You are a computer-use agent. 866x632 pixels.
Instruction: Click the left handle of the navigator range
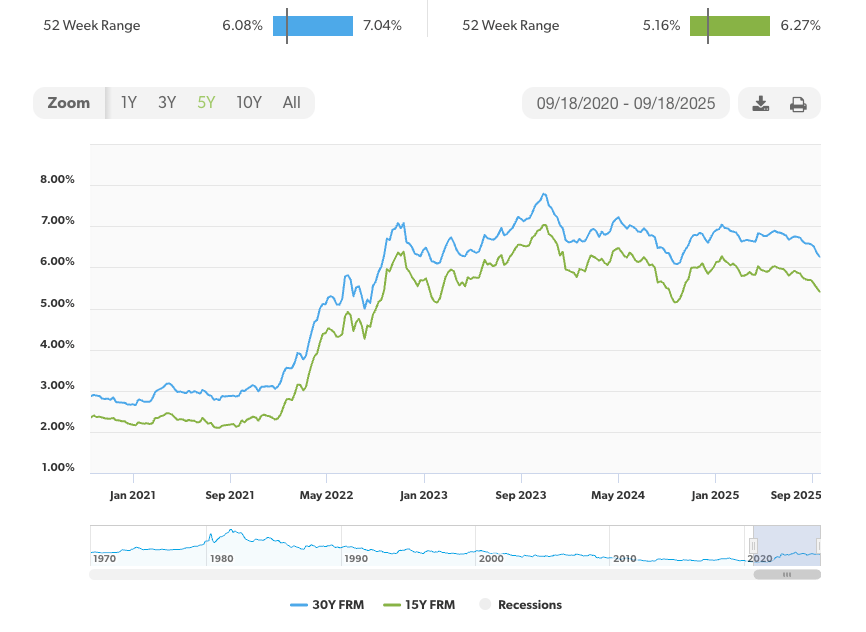[x=753, y=544]
